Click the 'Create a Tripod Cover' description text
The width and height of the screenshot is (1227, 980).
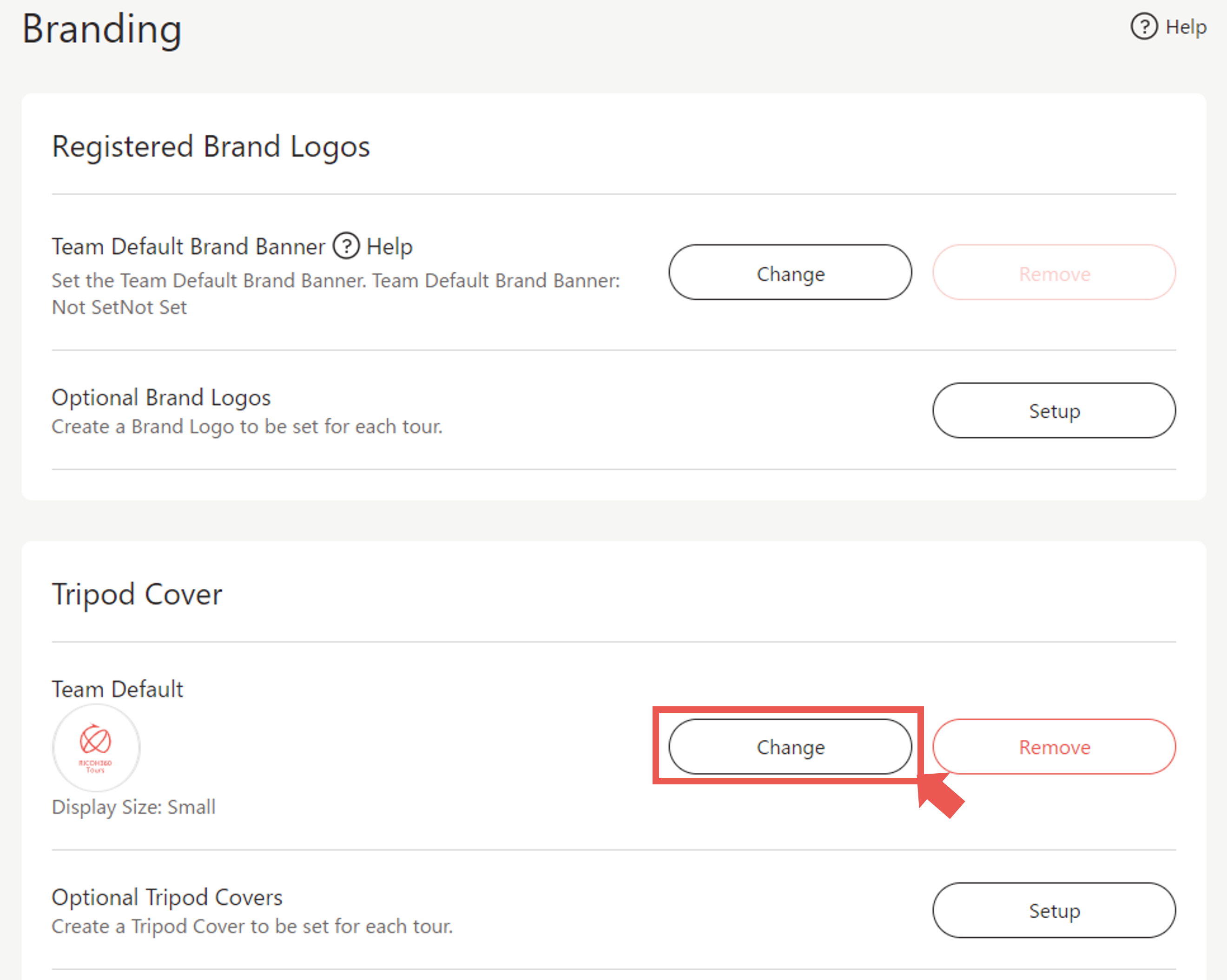(x=252, y=926)
